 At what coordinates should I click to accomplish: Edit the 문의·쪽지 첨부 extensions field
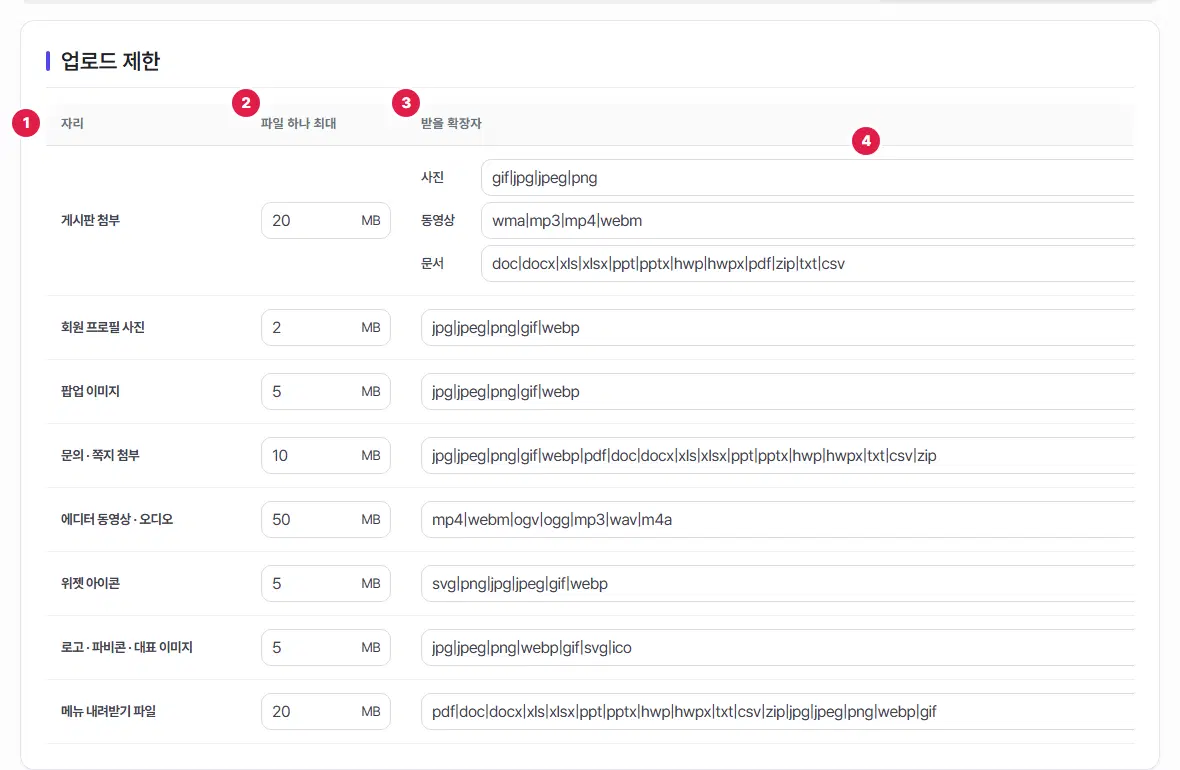pos(777,455)
